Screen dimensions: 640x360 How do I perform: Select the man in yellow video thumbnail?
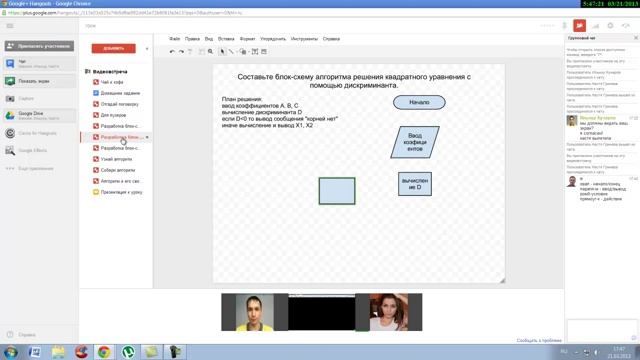point(255,312)
